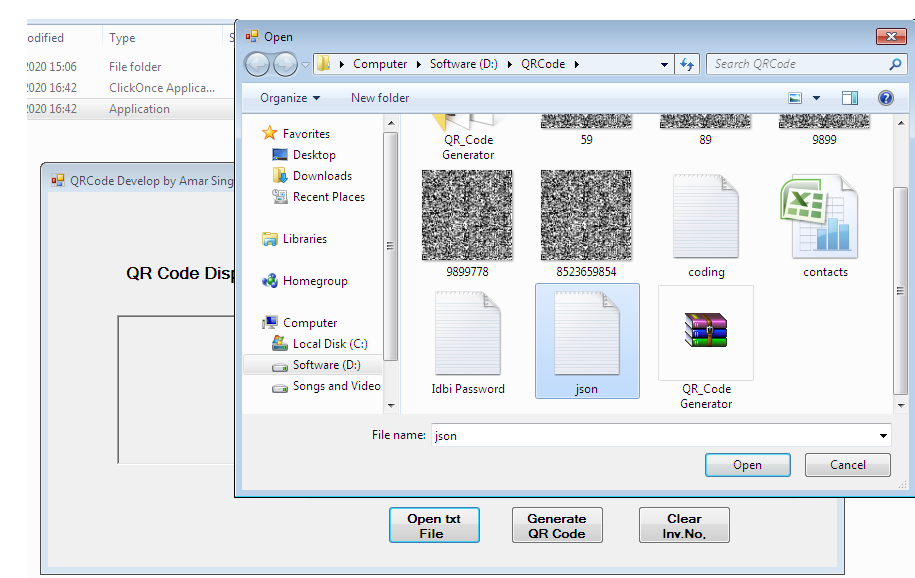Select QRCode in the address breadcrumb
915x578 pixels.
(x=543, y=64)
